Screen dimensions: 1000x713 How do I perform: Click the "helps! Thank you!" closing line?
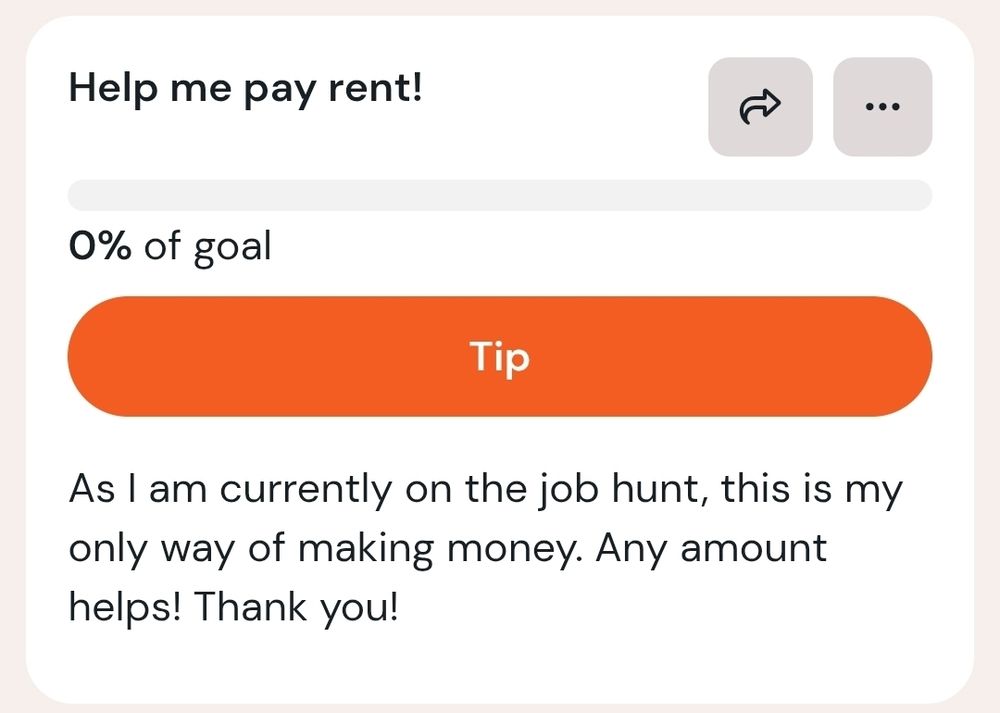coord(233,607)
